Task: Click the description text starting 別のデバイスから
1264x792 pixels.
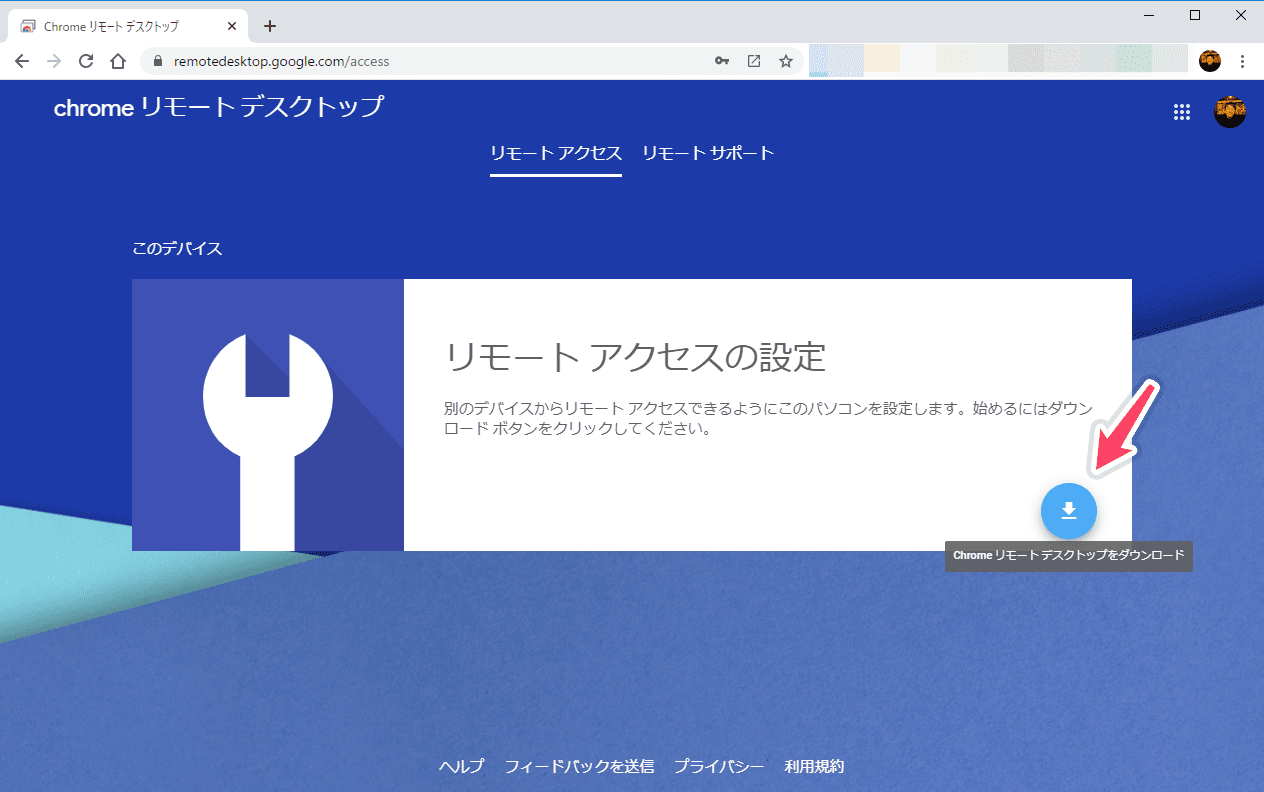Action: 768,419
